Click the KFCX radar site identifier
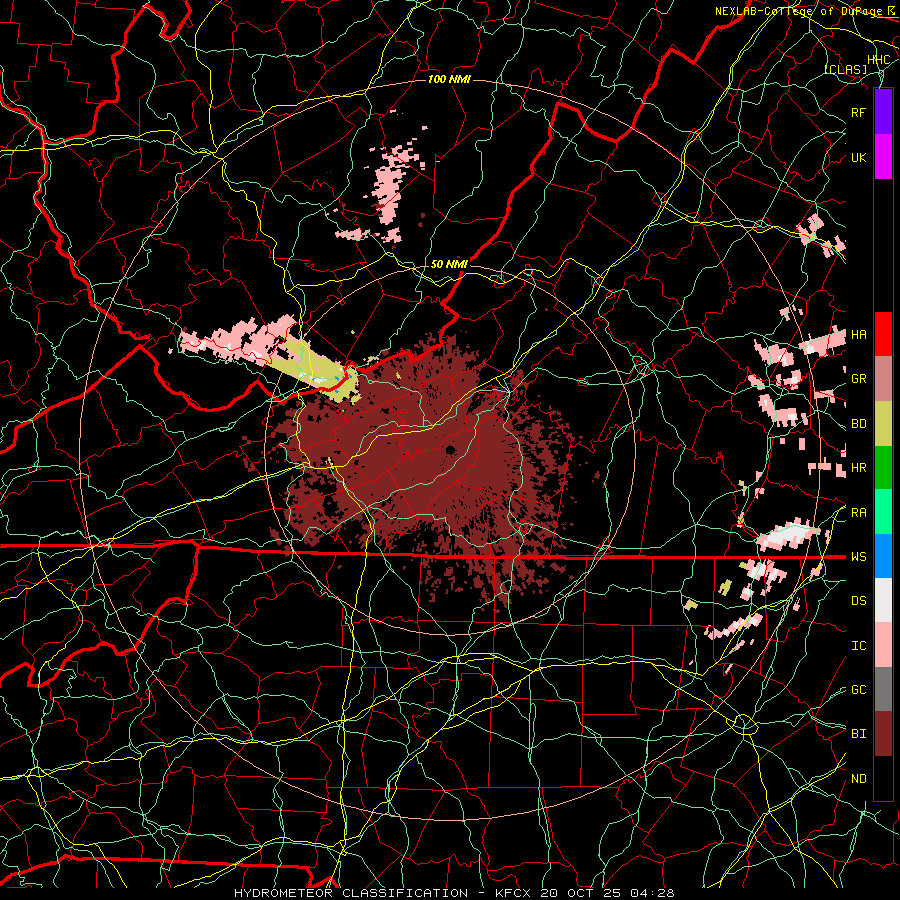 point(514,893)
